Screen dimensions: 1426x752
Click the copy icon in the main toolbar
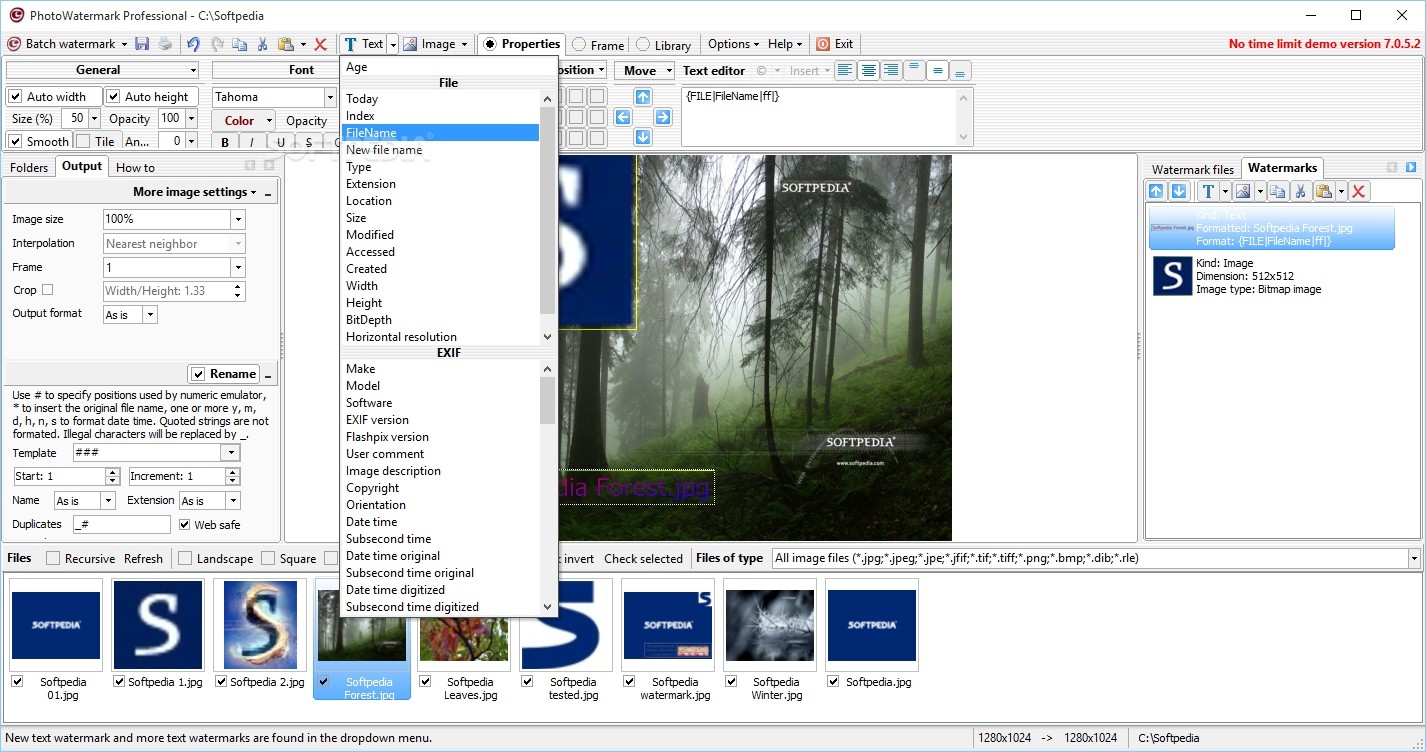pos(239,44)
